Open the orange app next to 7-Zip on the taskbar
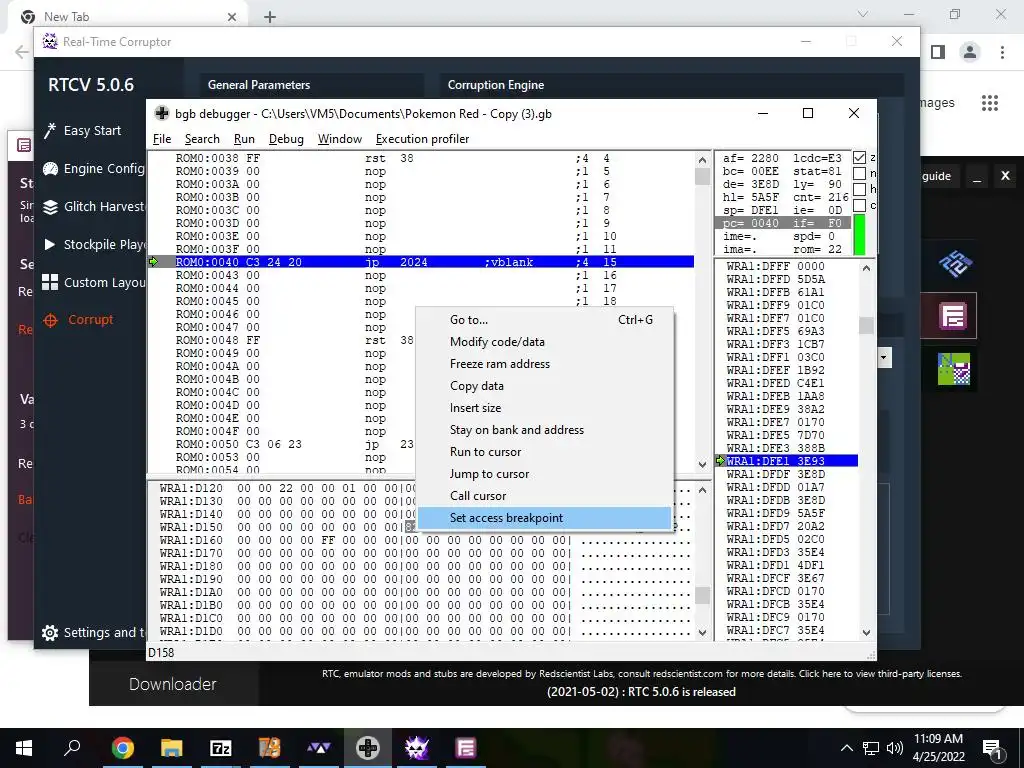The width and height of the screenshot is (1024, 768). click(x=270, y=748)
